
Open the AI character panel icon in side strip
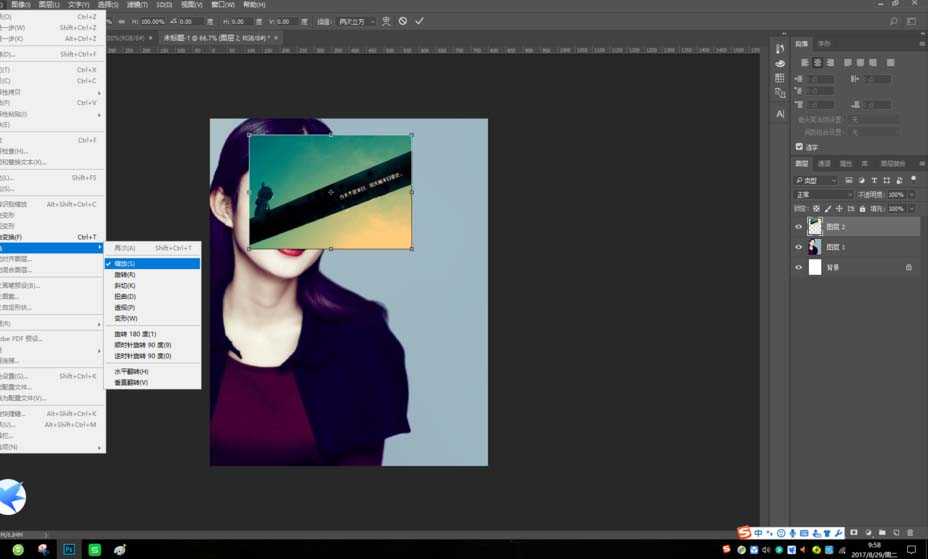(780, 114)
